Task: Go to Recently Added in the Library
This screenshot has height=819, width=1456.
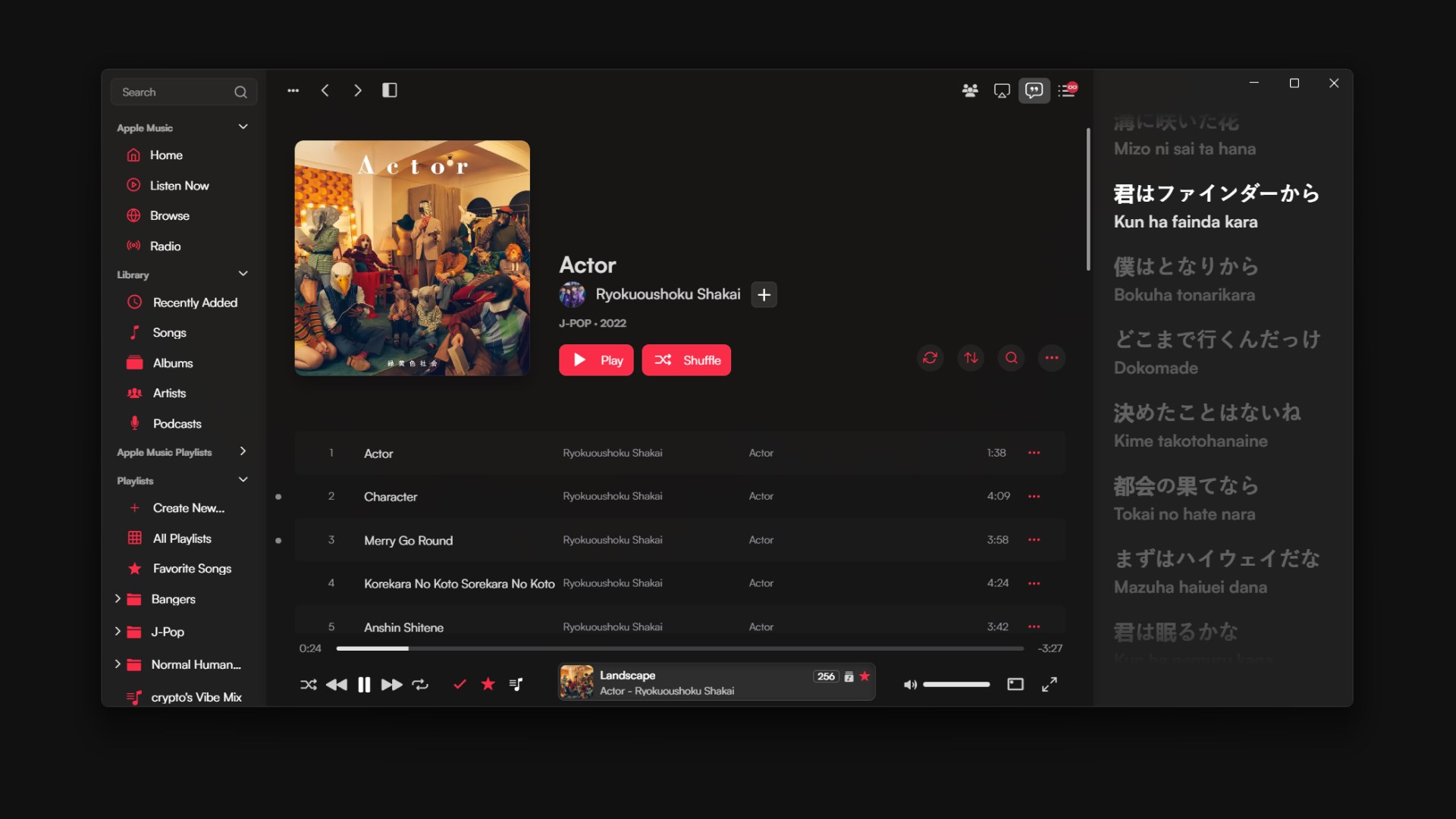Action: tap(194, 302)
